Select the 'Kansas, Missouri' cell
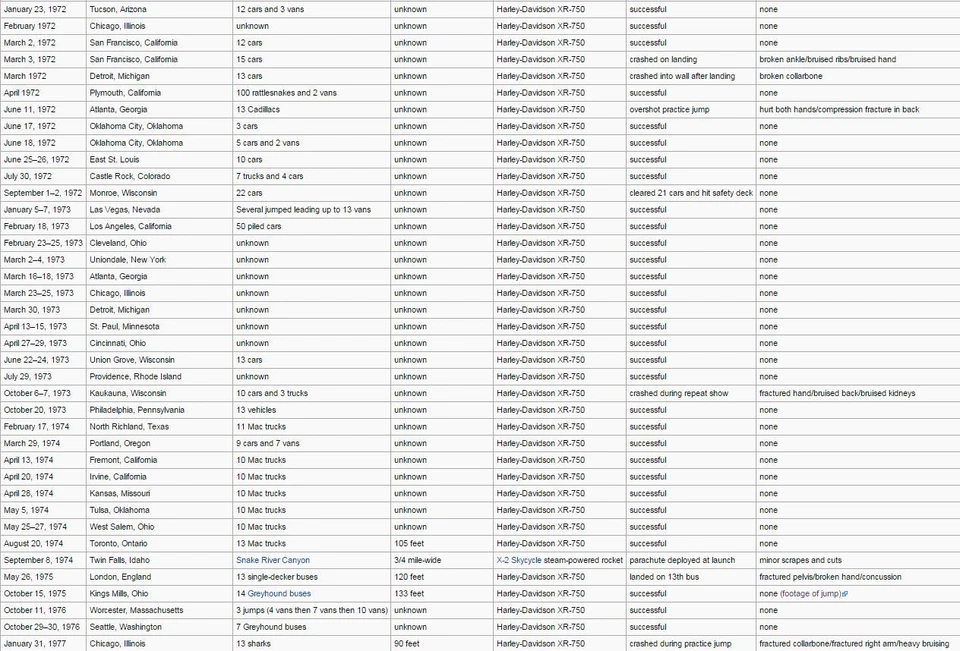960x651 pixels. [159, 494]
